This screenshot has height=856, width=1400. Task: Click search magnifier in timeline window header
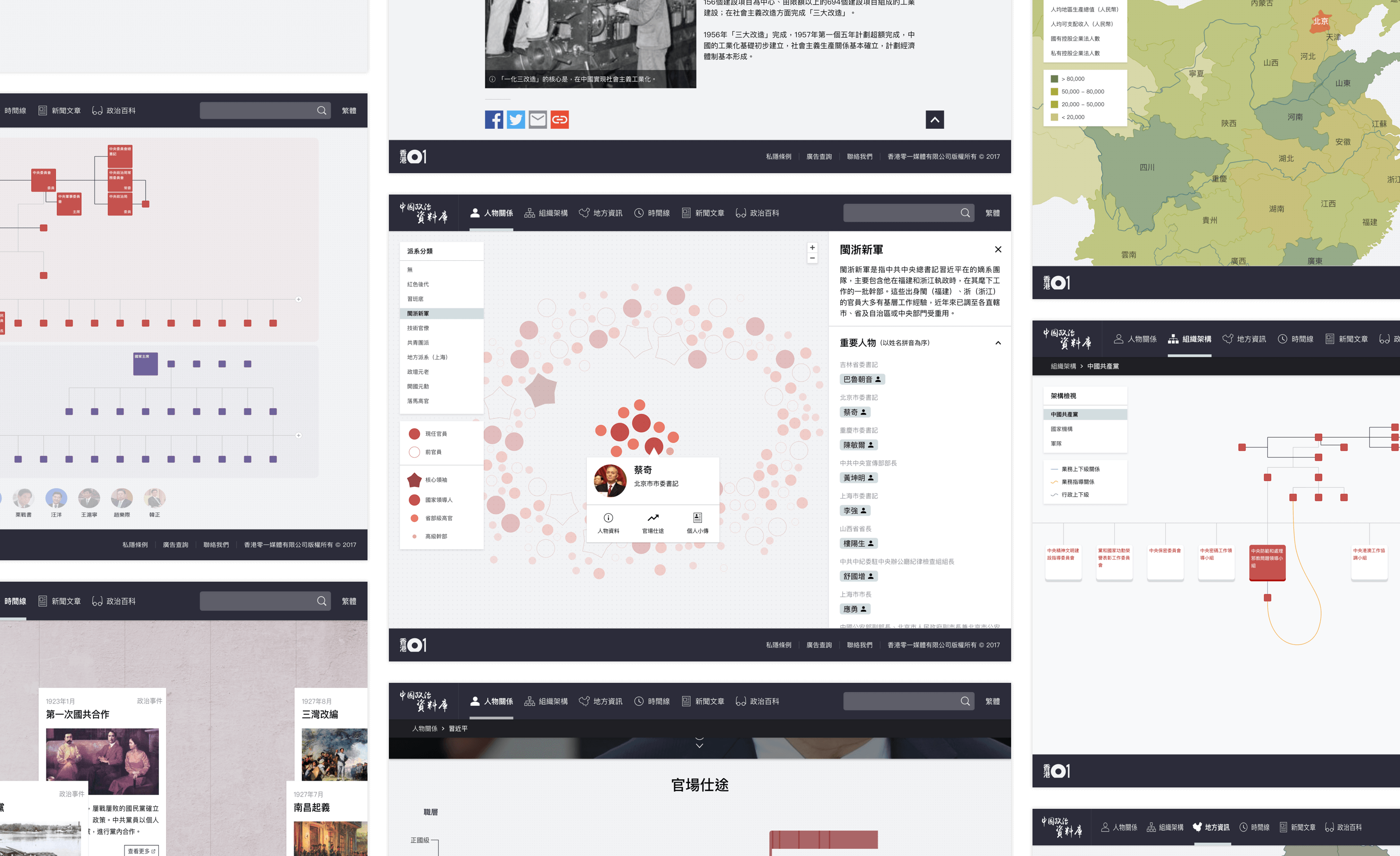[x=322, y=601]
